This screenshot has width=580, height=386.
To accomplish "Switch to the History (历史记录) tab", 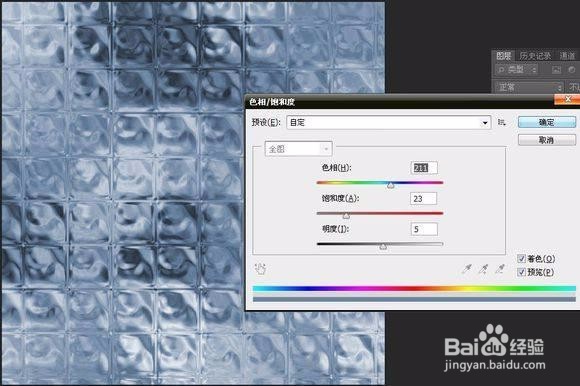I will tap(535, 56).
